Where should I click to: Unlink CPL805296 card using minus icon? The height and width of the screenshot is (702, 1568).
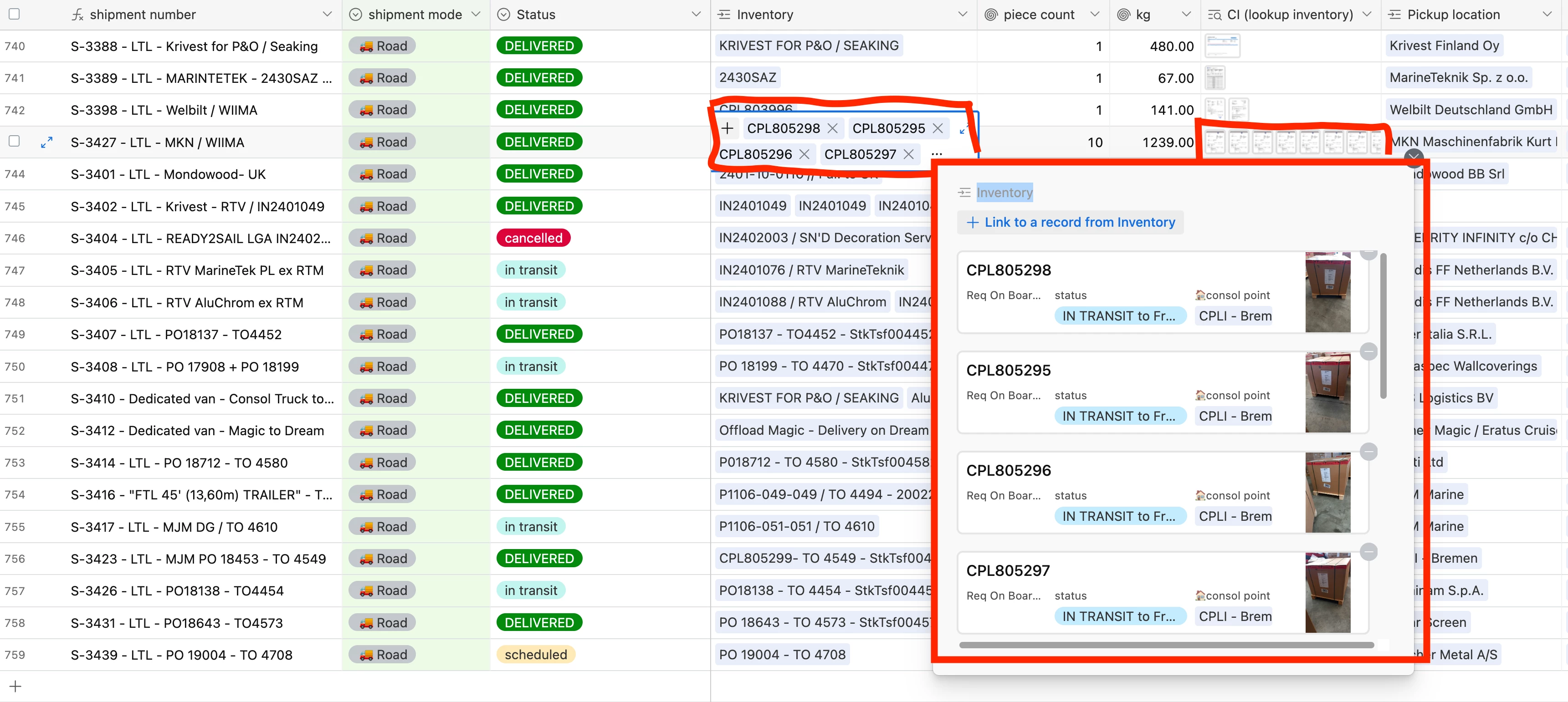[1368, 452]
